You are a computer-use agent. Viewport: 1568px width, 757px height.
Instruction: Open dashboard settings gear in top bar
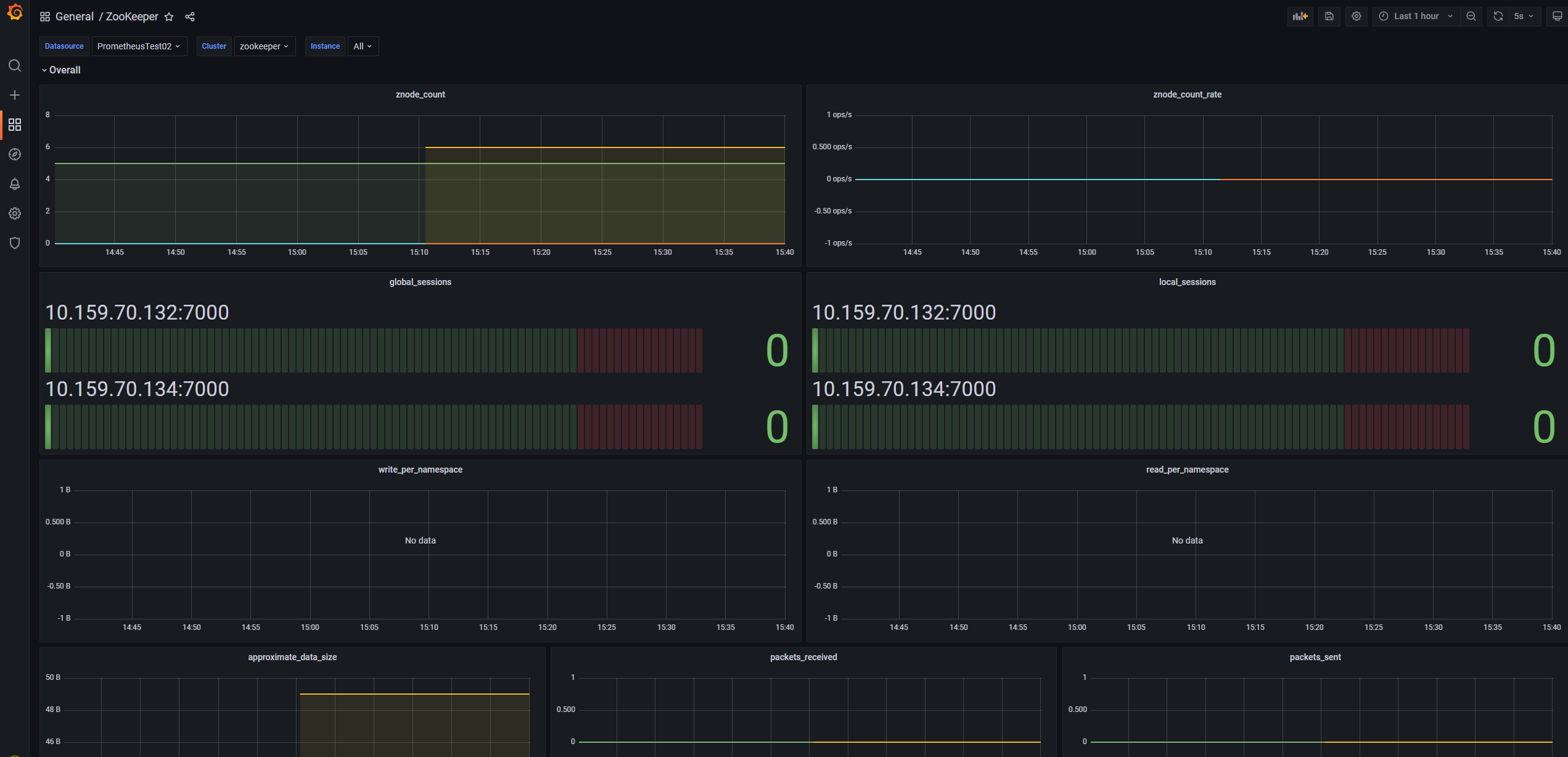pos(1356,17)
